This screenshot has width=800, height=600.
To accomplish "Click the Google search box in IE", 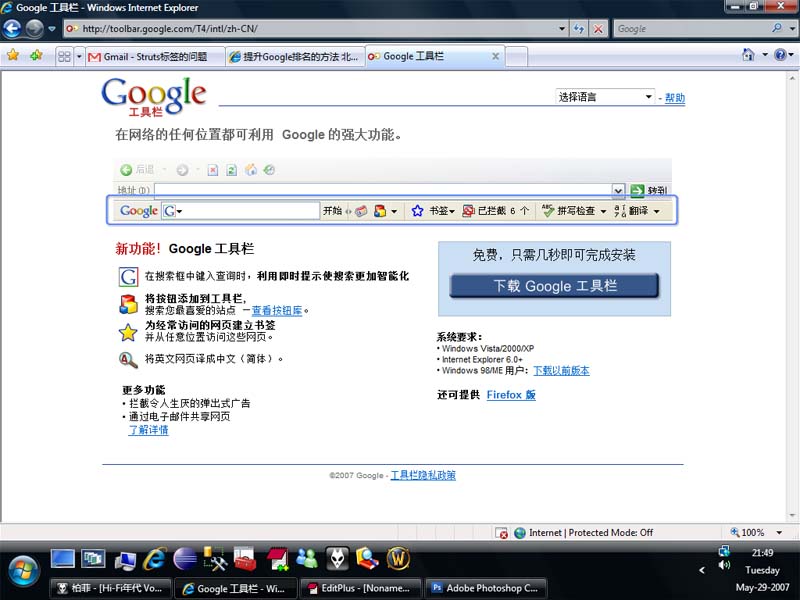I will [x=691, y=29].
